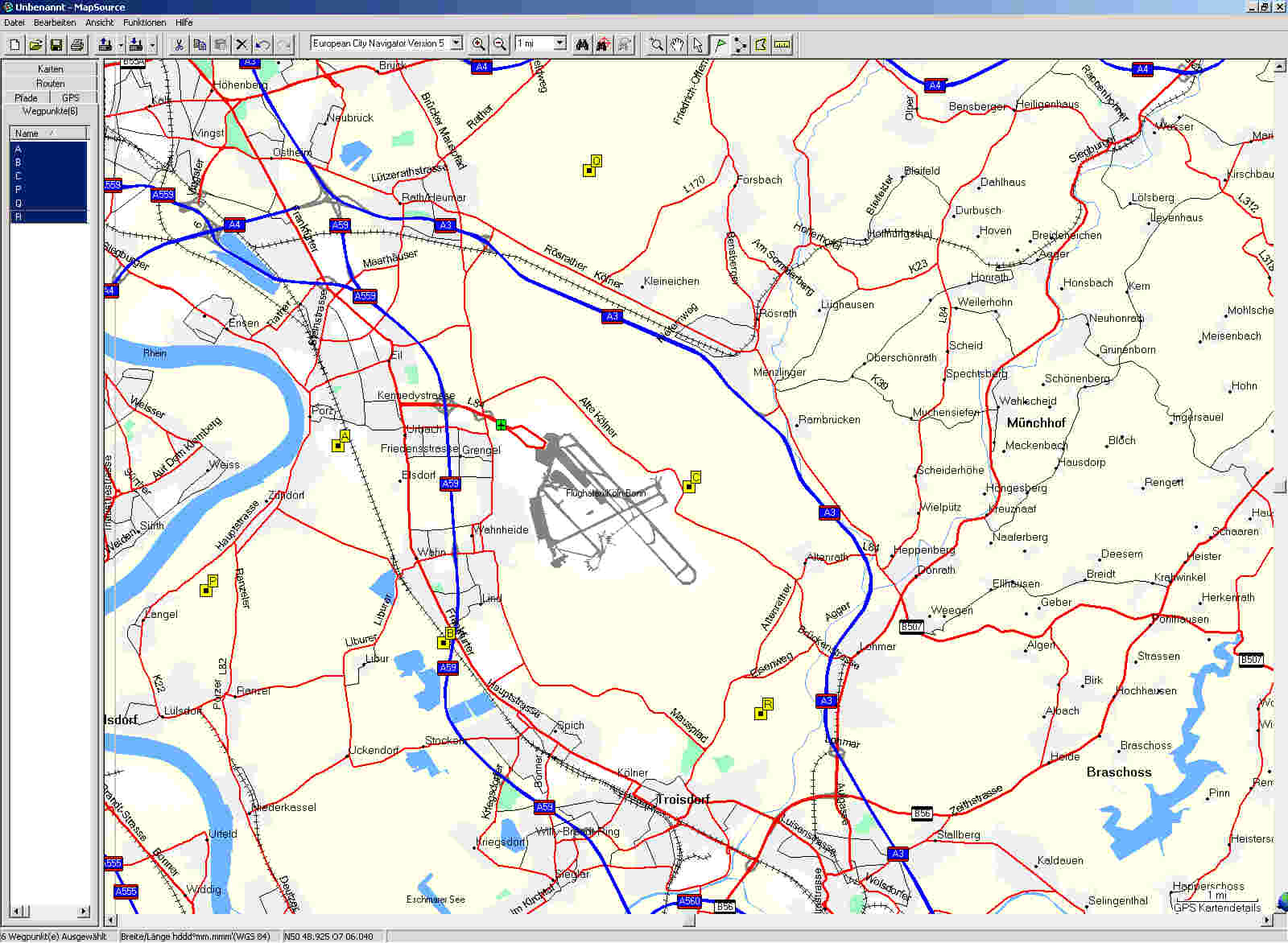Select the Hand pan tool
The height and width of the screenshot is (943, 1288).
click(x=677, y=44)
